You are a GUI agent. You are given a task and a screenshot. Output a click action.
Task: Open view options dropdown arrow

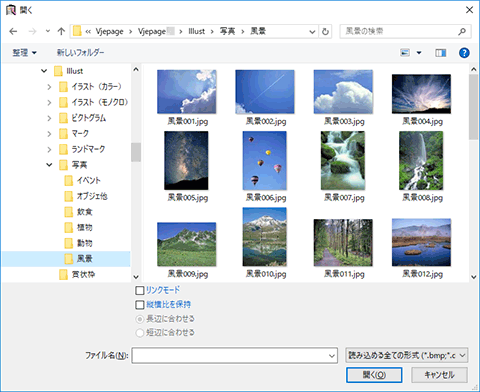(x=419, y=53)
